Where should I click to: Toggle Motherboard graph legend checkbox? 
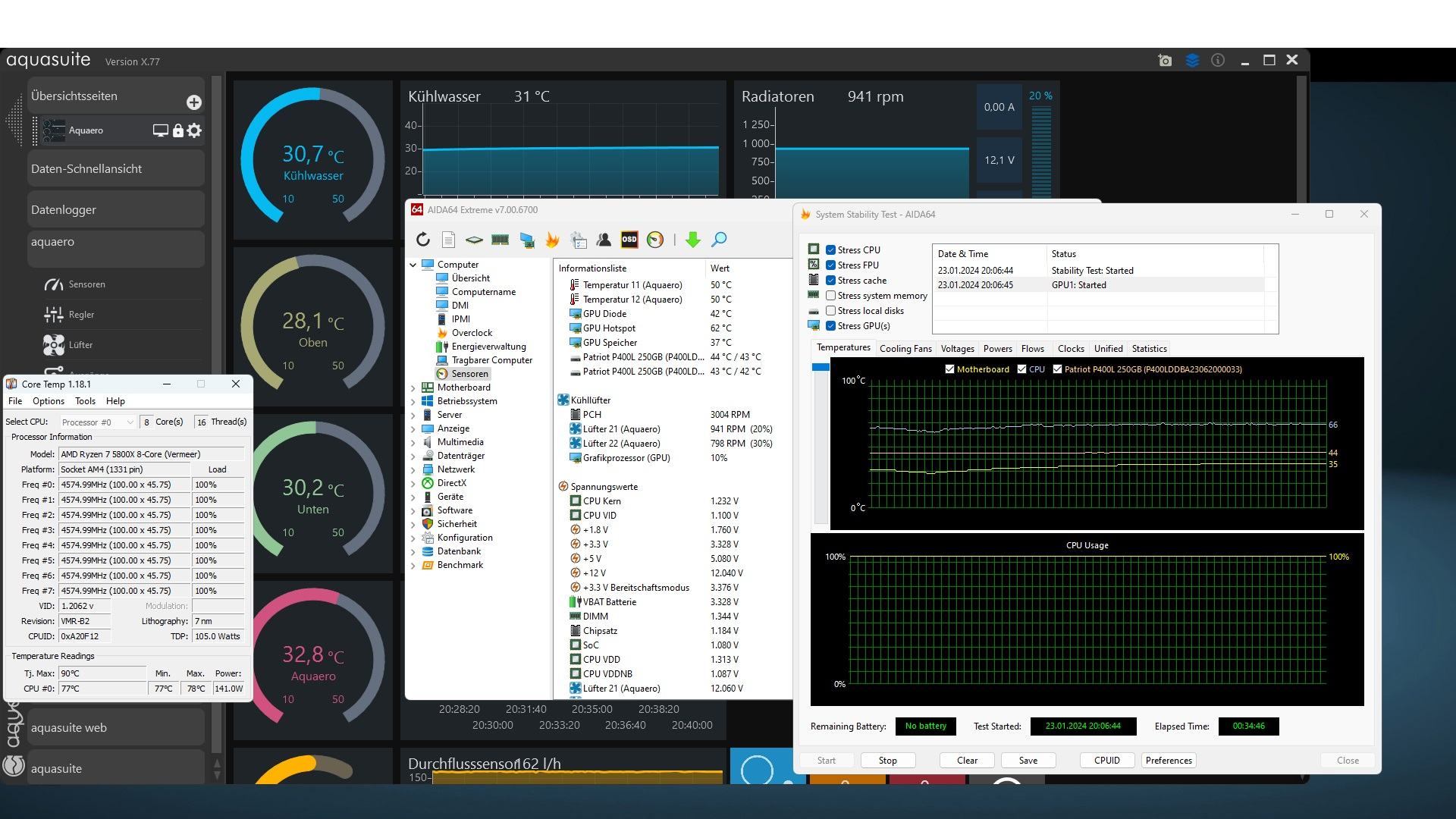click(949, 369)
